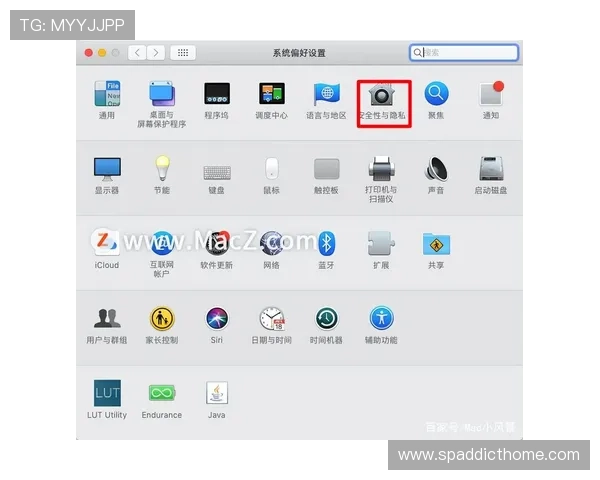
Task: Open the 辅助功能 accessibility pane
Action: coord(381,319)
